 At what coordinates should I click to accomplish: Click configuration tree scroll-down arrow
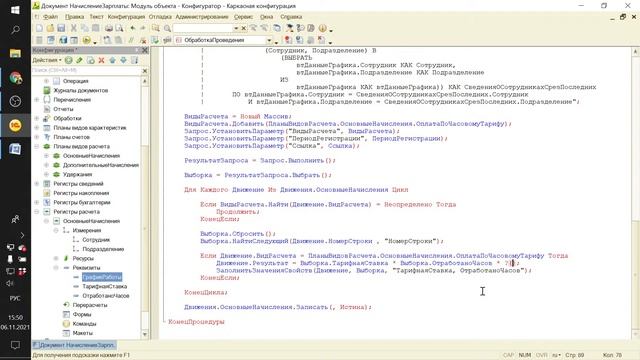[x=144, y=334]
